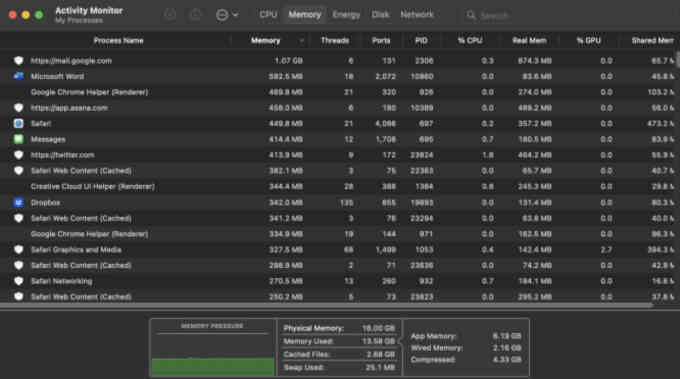The width and height of the screenshot is (680, 379).
Task: Click the 582.5 MB memory value
Action: pyautogui.click(x=285, y=76)
